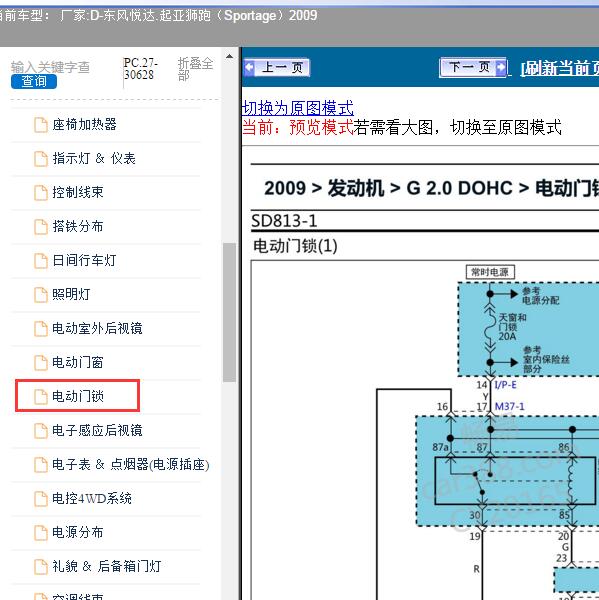Open the 电控4WD系统 document icon
The width and height of the screenshot is (599, 600).
point(41,499)
